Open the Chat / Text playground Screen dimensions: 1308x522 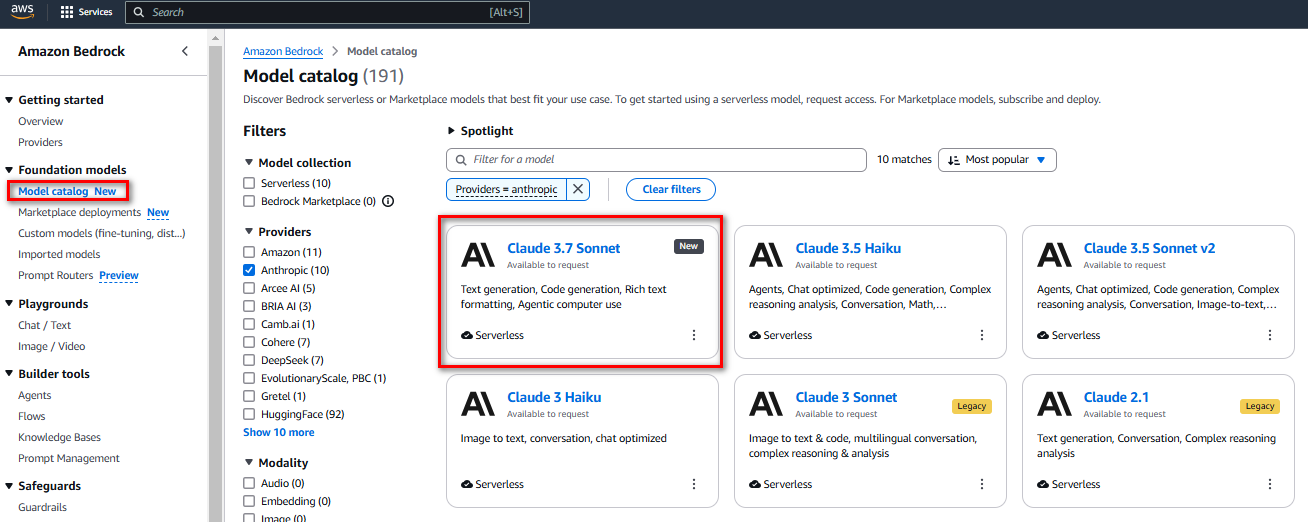point(45,325)
